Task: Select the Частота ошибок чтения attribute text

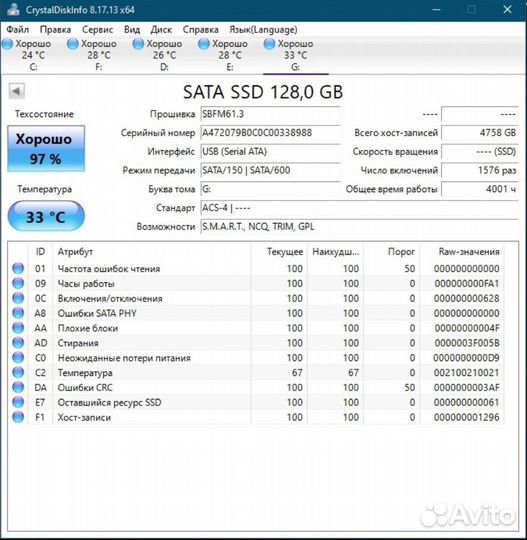Action: point(109,269)
